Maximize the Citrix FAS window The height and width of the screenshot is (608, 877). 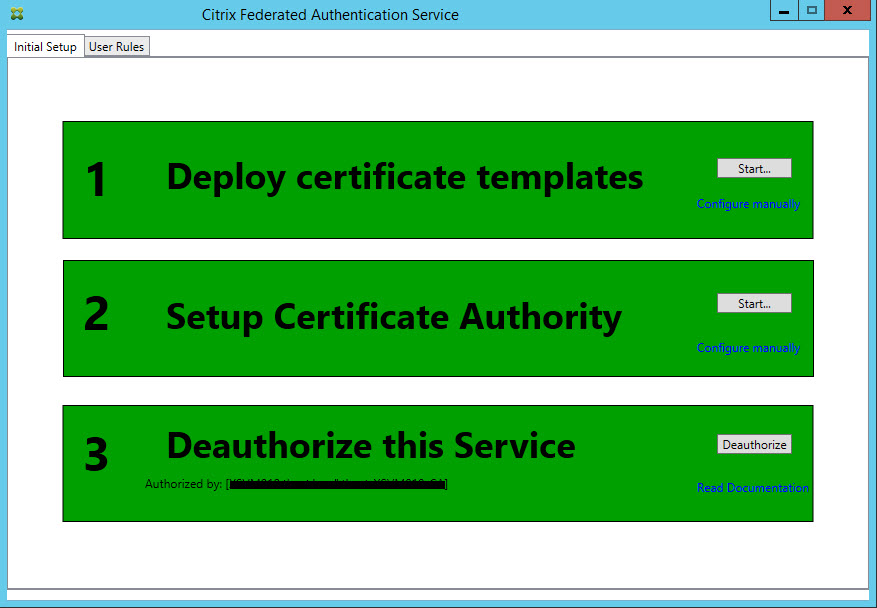pyautogui.click(x=812, y=11)
